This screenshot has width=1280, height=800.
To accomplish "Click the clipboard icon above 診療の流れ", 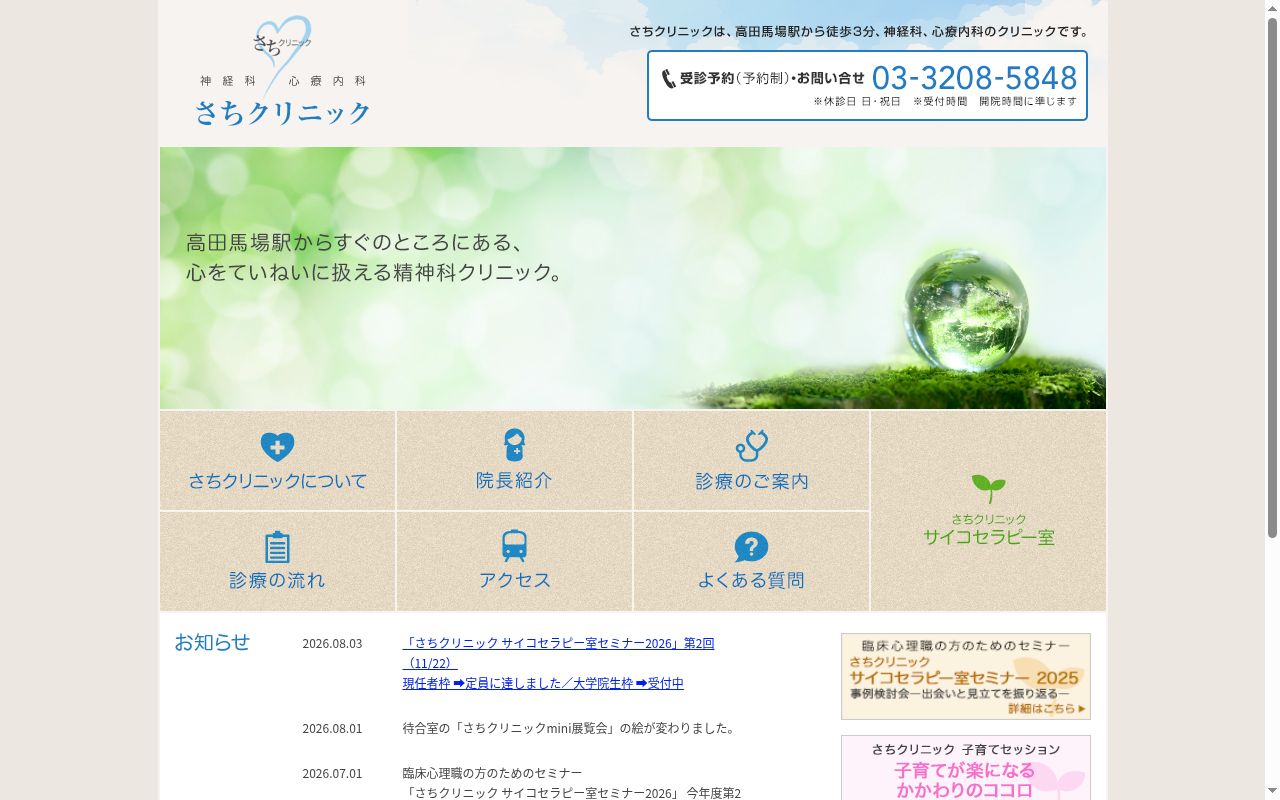I will (x=277, y=547).
